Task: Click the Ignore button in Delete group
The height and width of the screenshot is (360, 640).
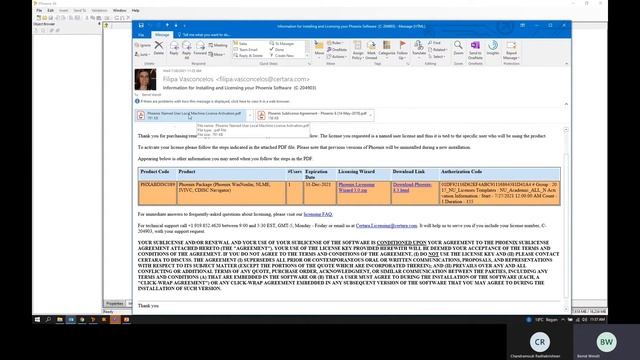Action: [x=143, y=45]
